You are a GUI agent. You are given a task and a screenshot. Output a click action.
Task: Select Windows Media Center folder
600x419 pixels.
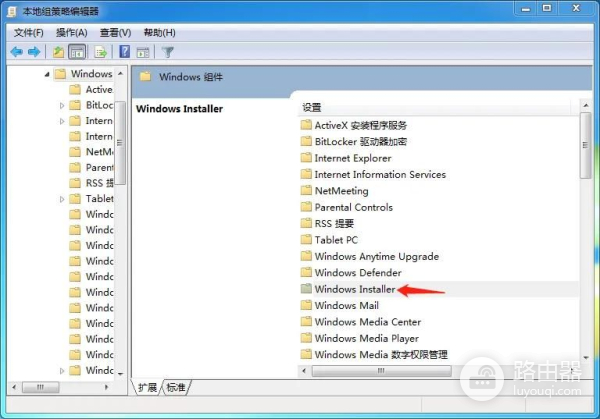pyautogui.click(x=361, y=322)
